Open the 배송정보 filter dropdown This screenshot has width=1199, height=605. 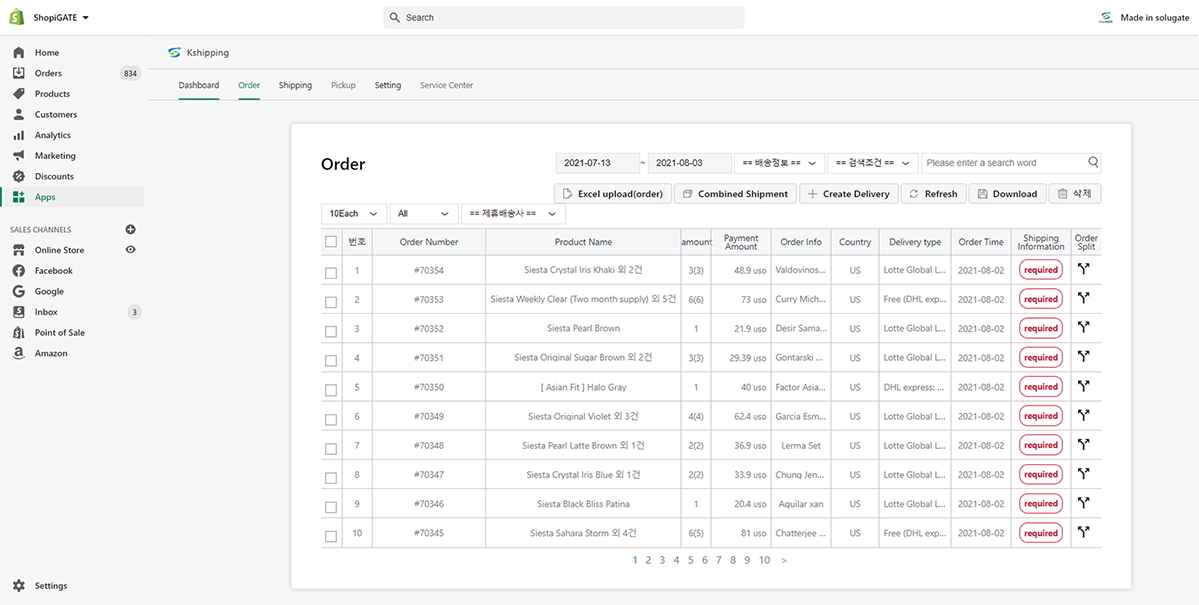(780, 162)
